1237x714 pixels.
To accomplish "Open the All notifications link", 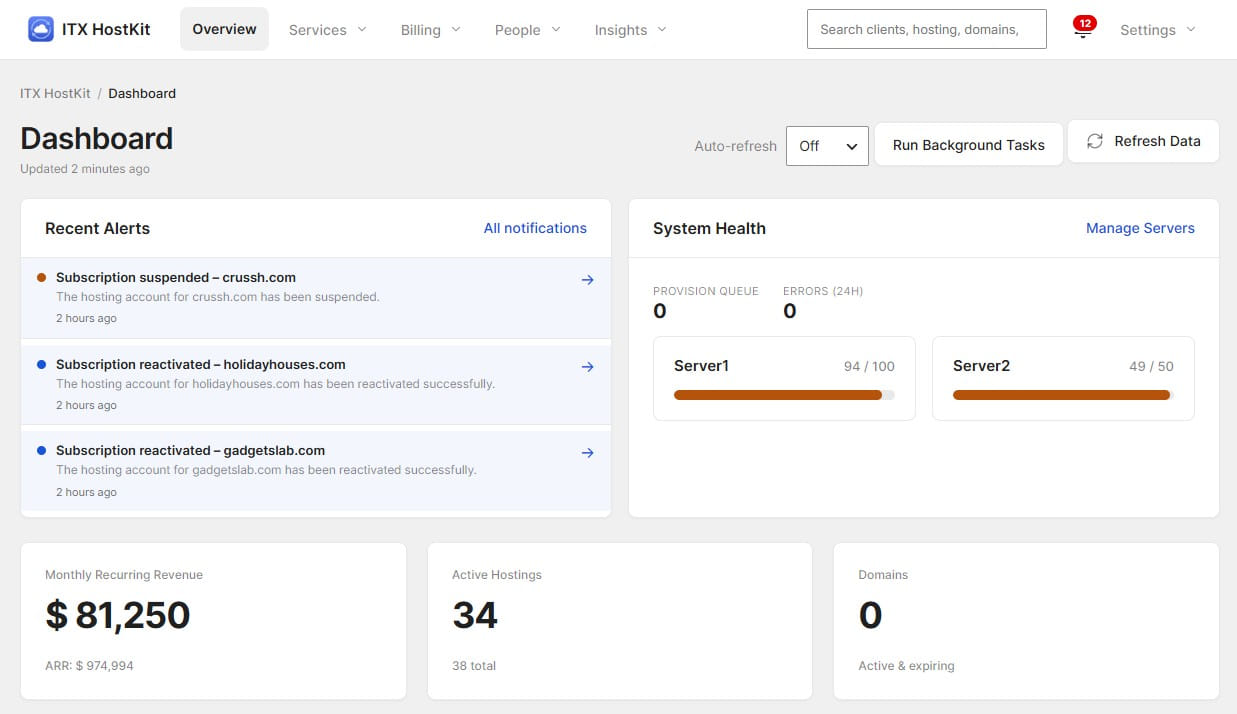I will pos(535,228).
